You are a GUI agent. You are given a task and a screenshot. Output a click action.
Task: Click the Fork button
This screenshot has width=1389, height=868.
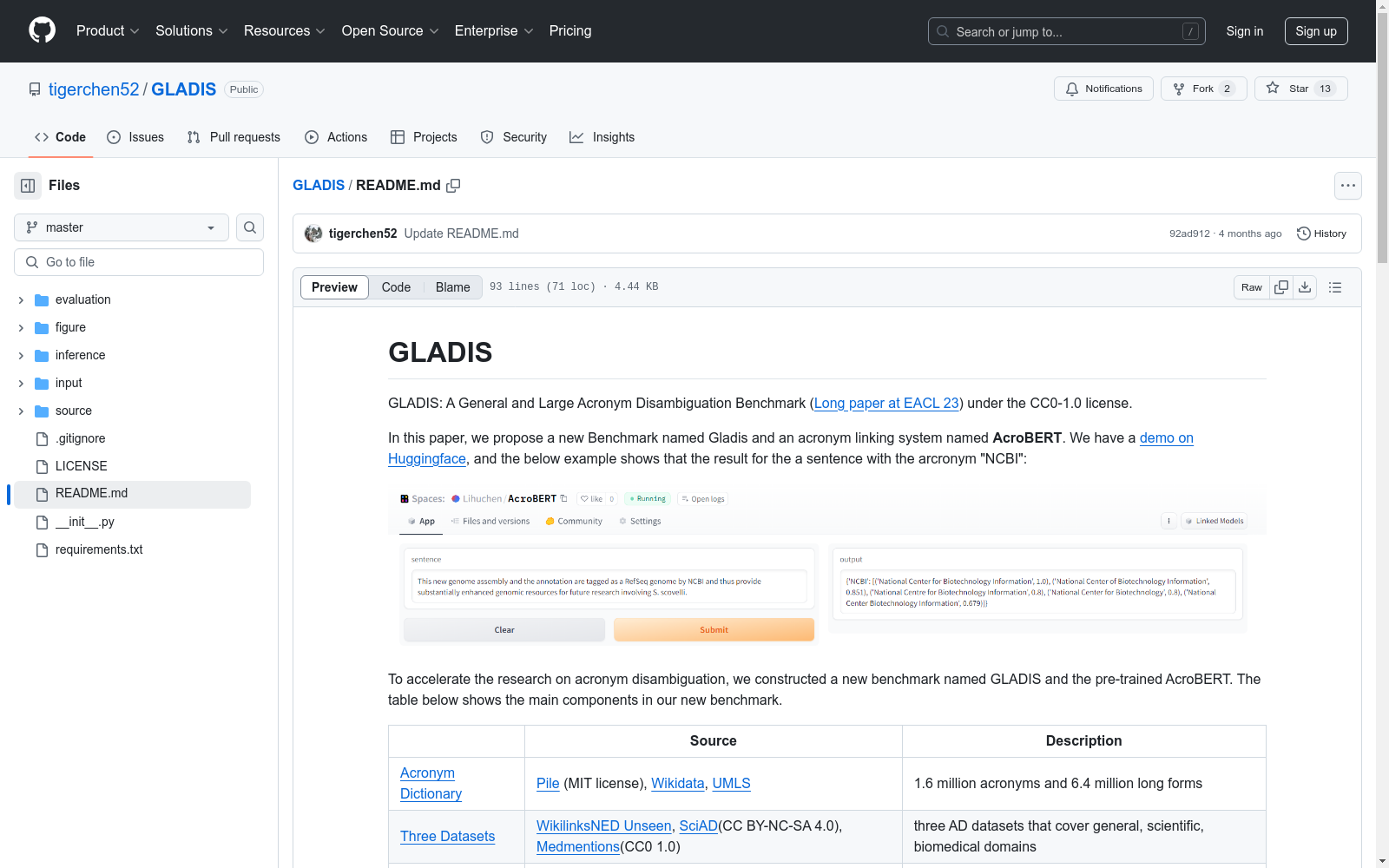(x=1203, y=89)
